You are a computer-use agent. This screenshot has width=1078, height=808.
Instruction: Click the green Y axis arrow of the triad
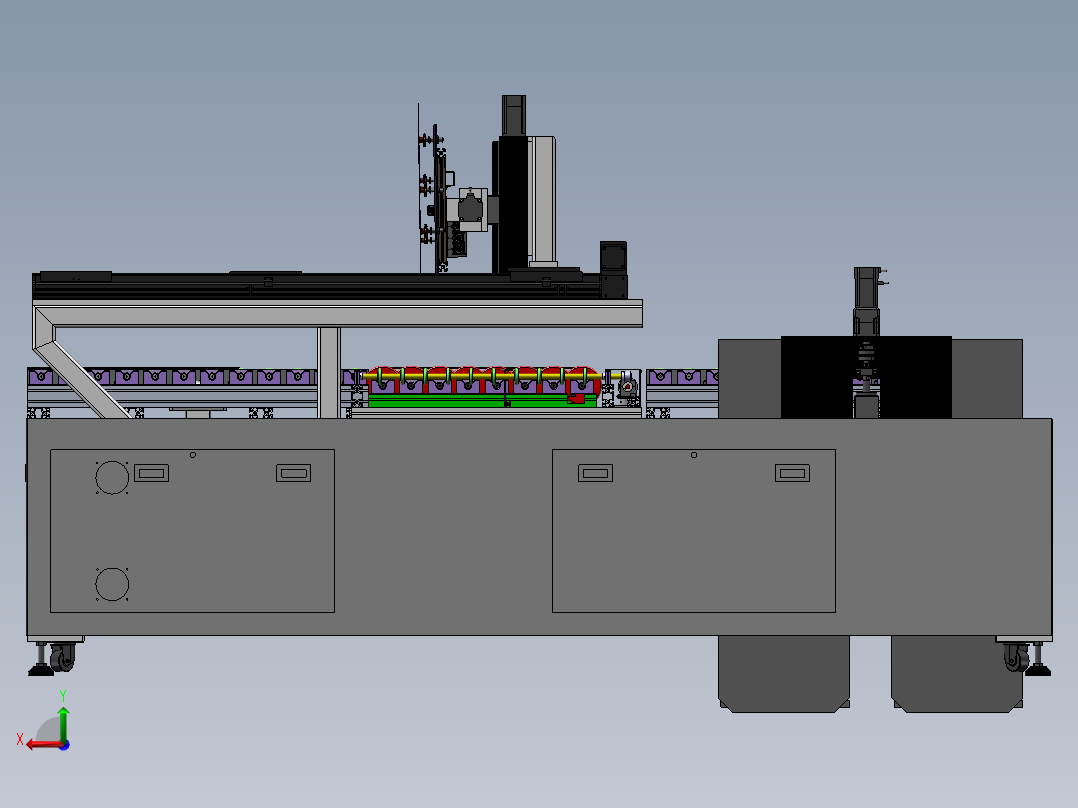63,723
